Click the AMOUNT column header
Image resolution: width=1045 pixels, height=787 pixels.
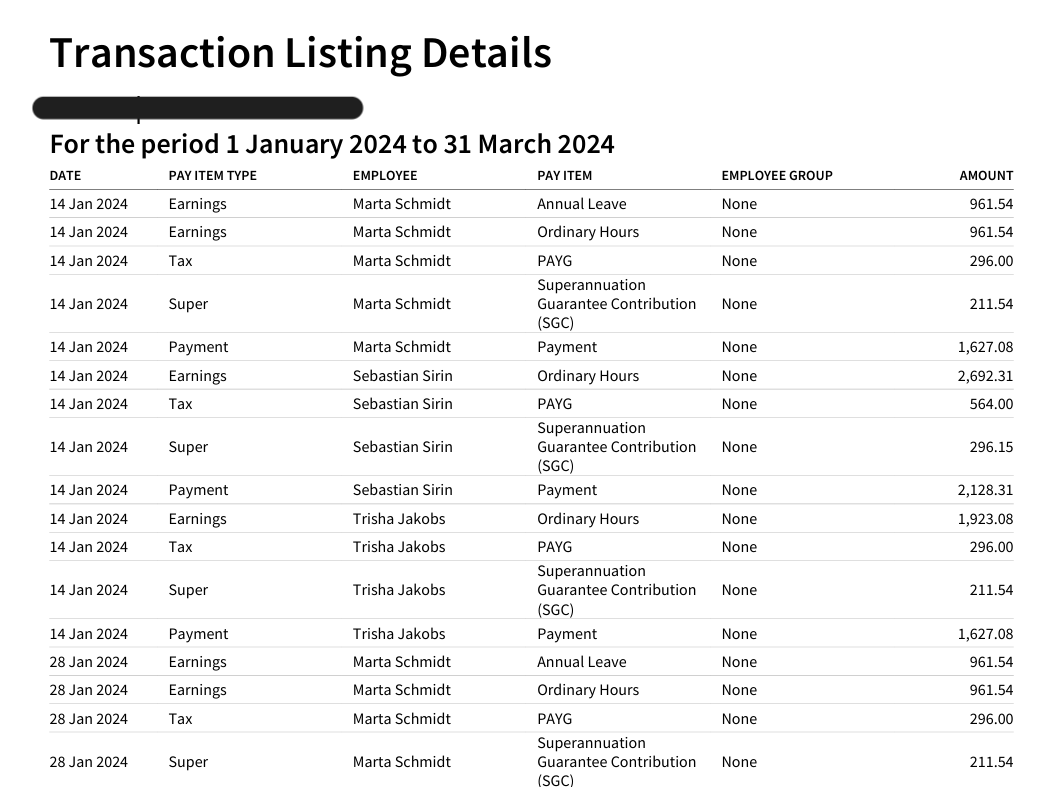point(986,176)
